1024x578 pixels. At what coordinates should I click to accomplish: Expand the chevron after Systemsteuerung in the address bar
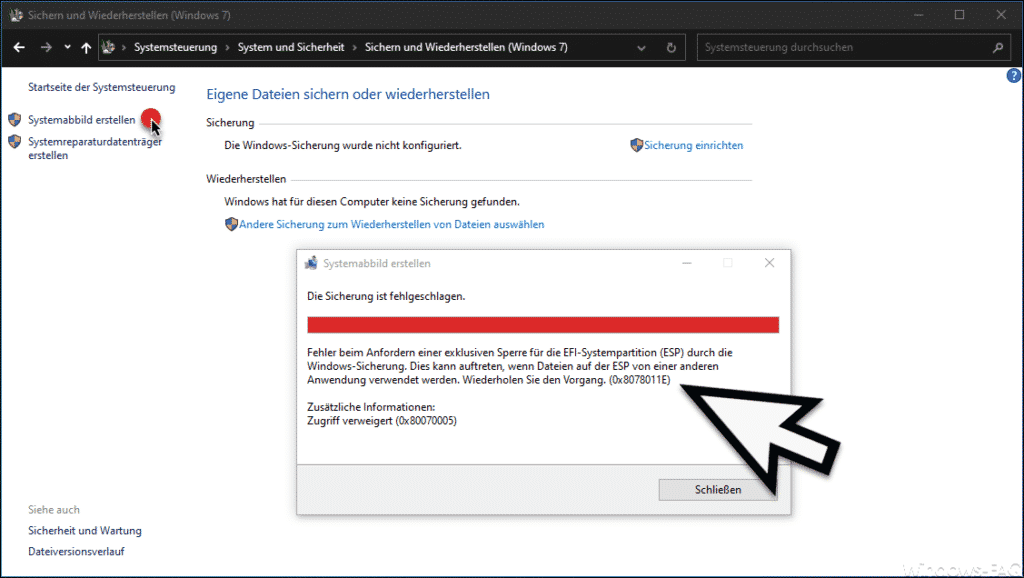click(x=227, y=48)
